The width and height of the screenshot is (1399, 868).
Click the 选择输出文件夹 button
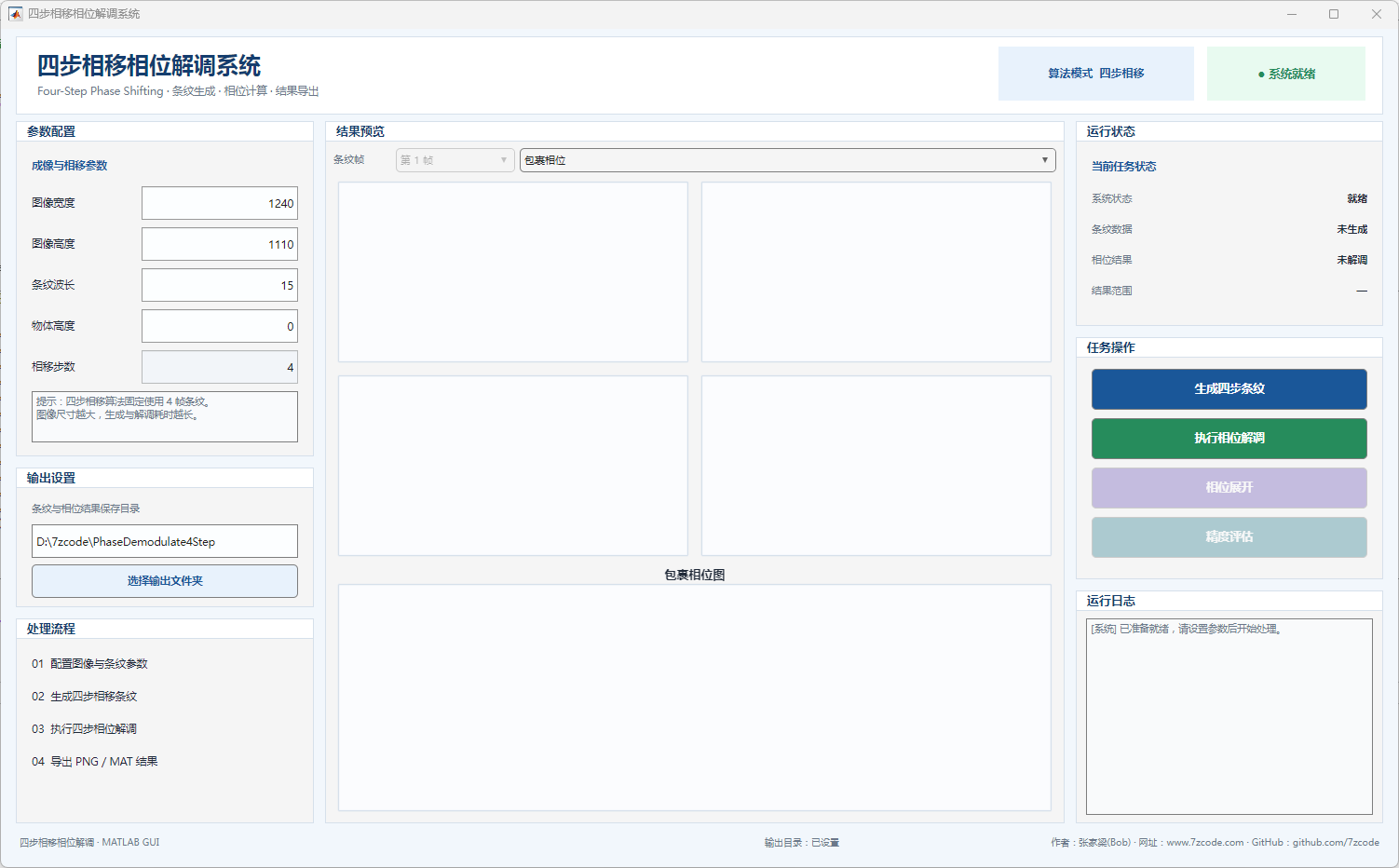pyautogui.click(x=165, y=581)
